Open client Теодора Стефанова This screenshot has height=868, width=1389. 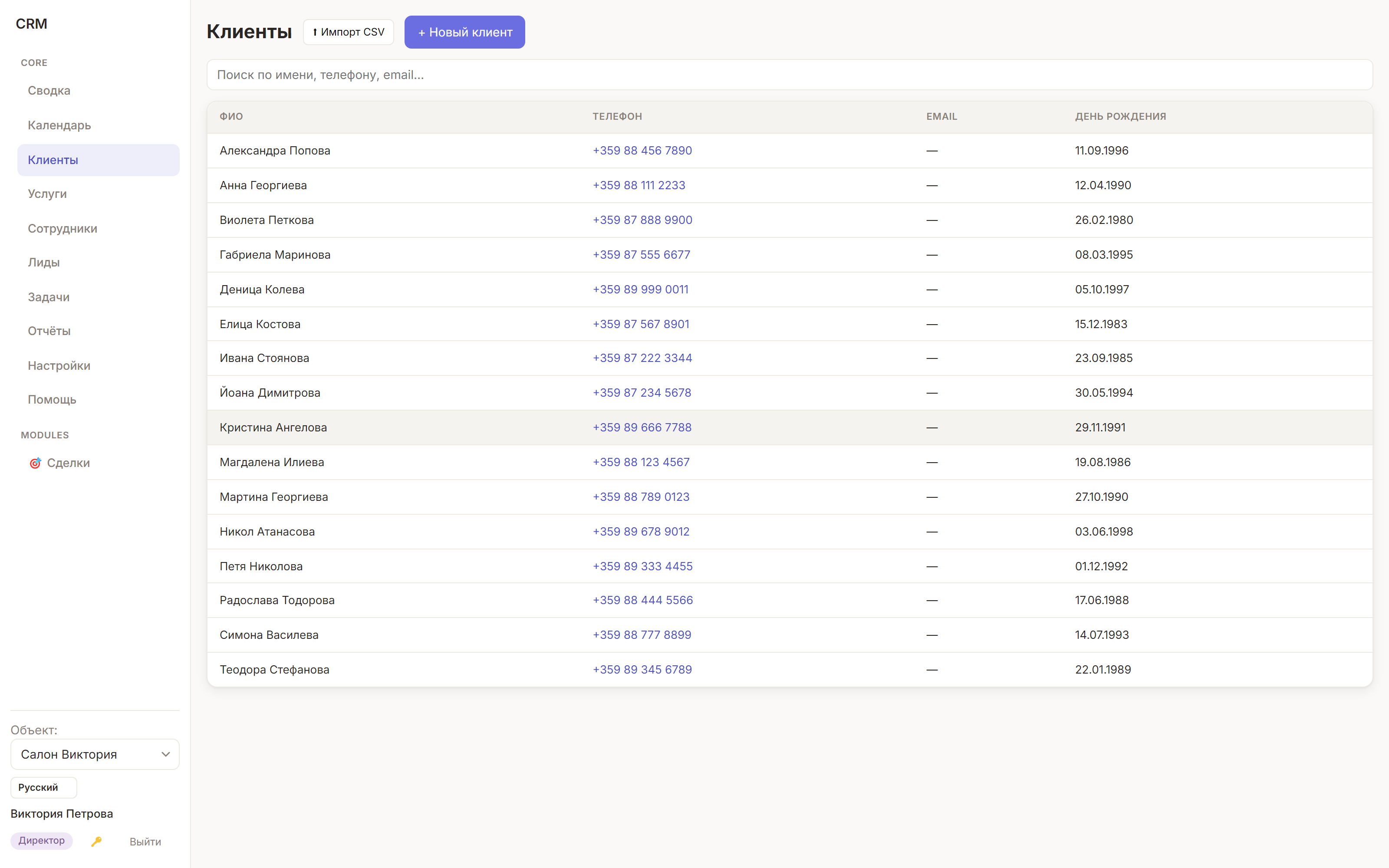[274, 669]
